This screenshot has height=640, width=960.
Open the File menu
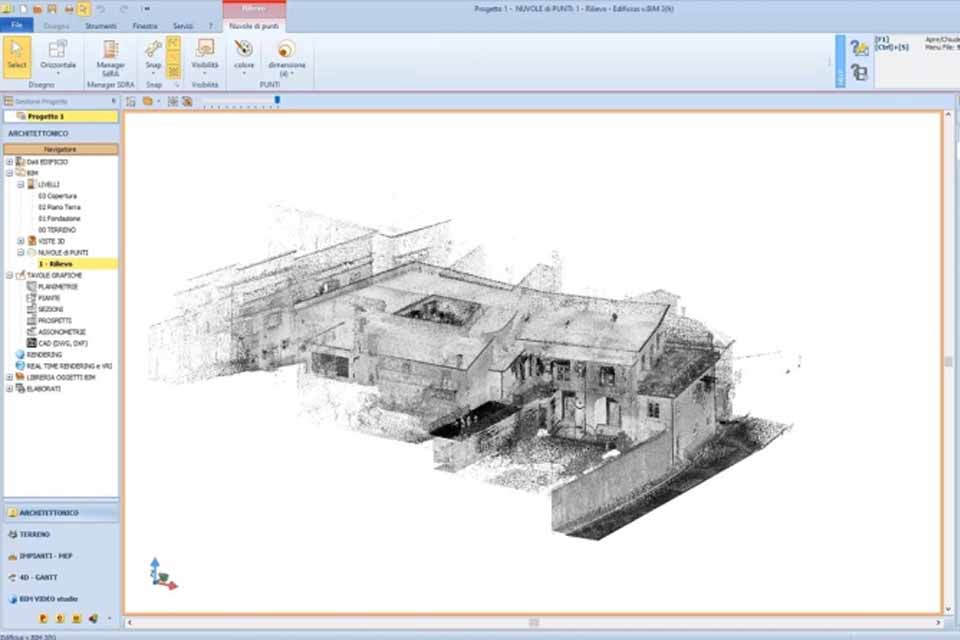pyautogui.click(x=17, y=25)
